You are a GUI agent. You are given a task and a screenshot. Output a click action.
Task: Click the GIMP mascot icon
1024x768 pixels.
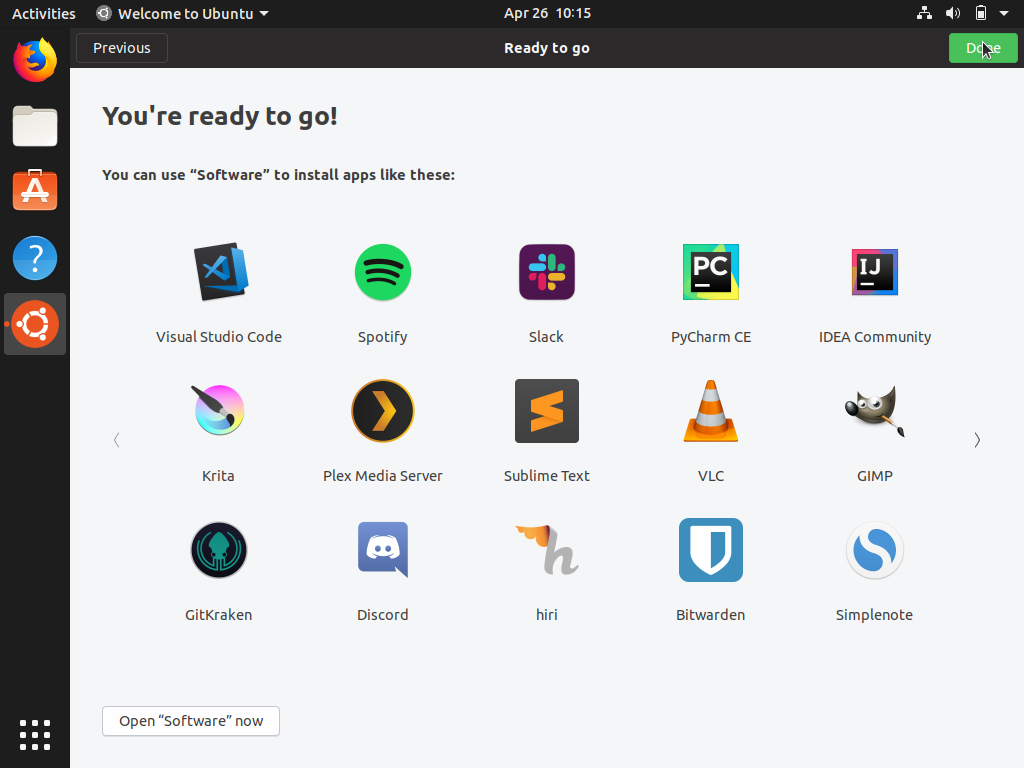874,411
